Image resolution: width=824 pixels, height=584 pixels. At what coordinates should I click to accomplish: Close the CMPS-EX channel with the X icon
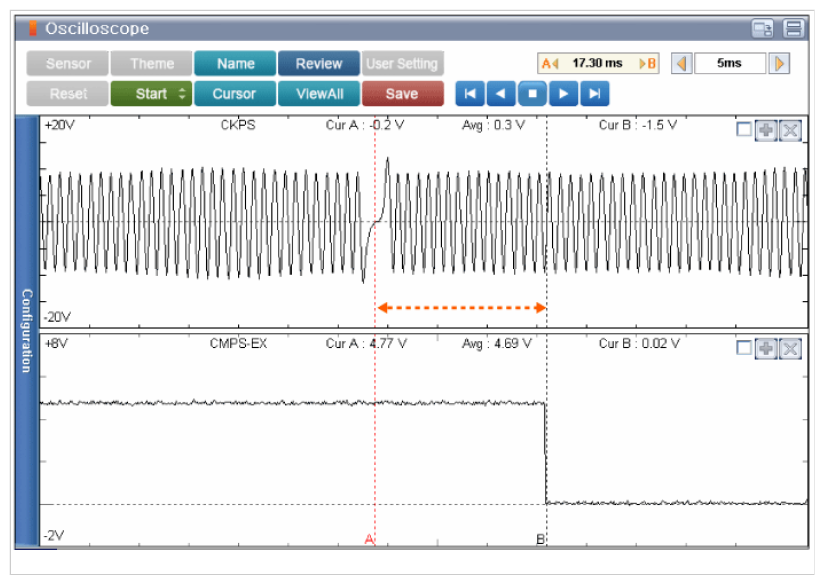[x=790, y=349]
